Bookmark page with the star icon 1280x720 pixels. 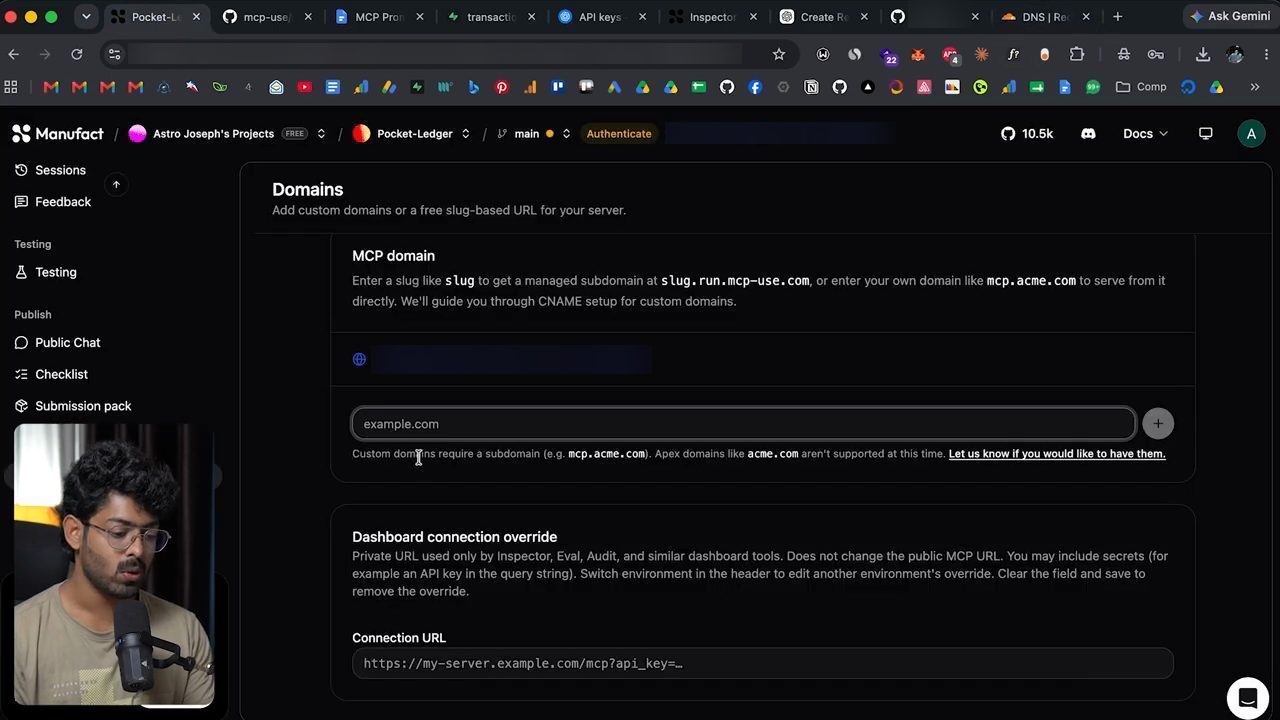779,54
